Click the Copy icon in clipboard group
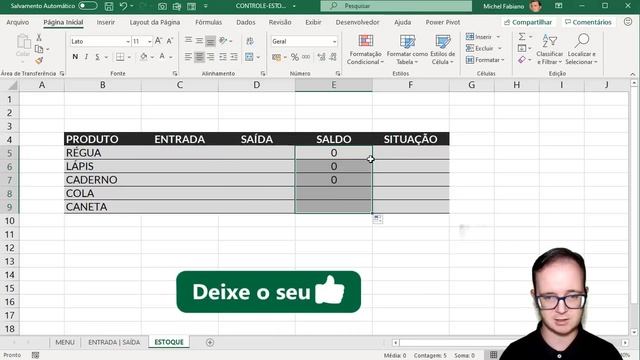 point(39,49)
